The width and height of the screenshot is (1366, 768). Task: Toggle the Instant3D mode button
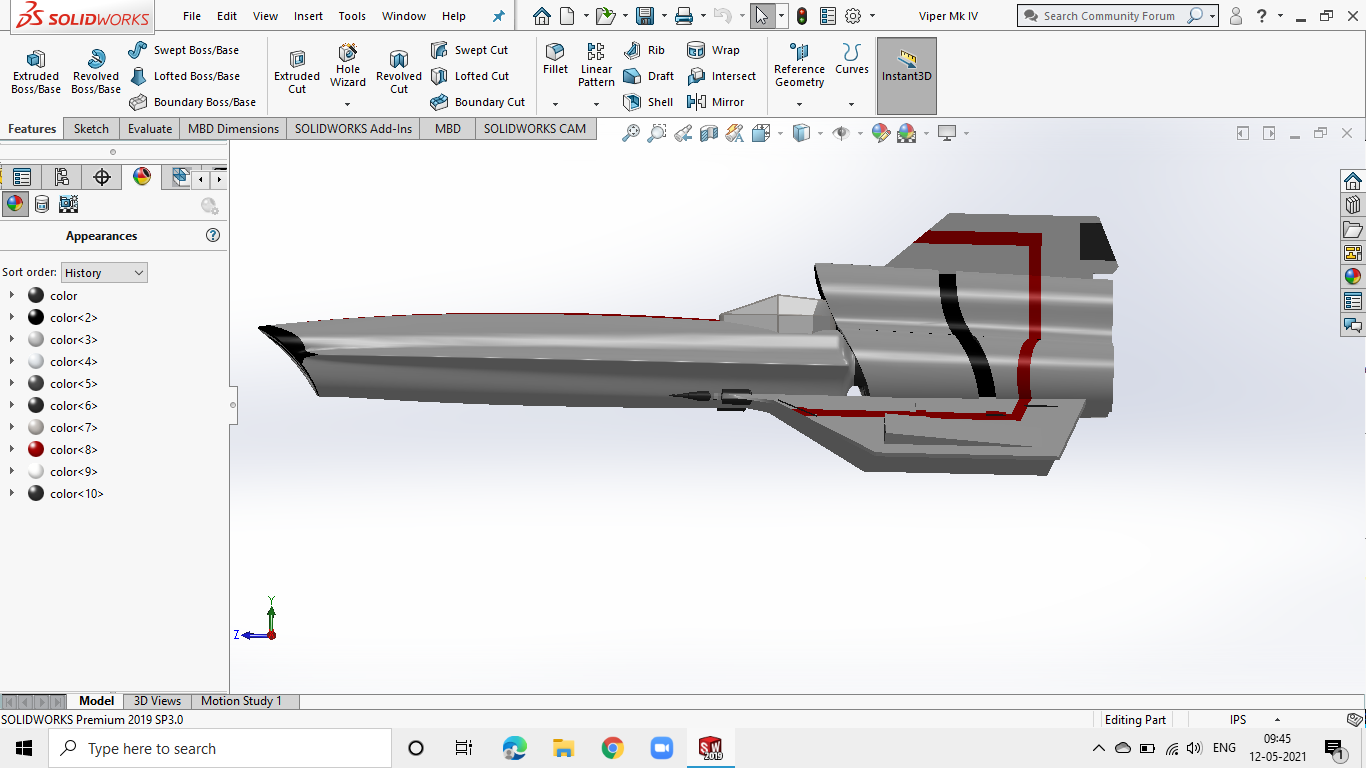coord(907,76)
